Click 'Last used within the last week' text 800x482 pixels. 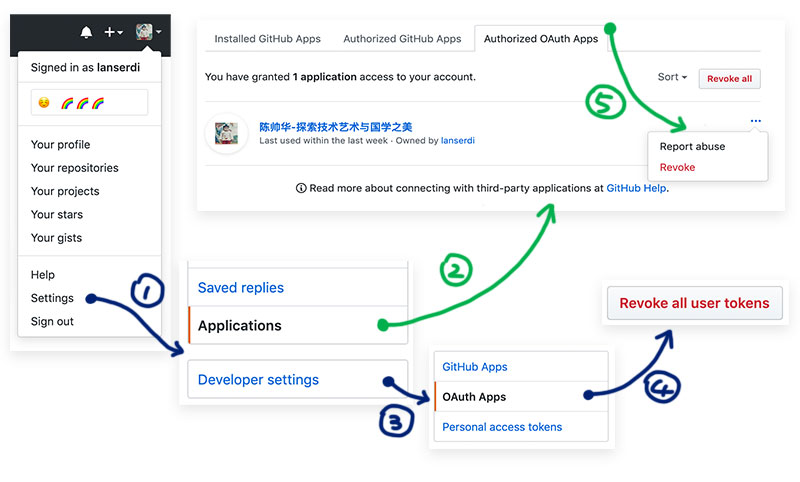point(323,141)
